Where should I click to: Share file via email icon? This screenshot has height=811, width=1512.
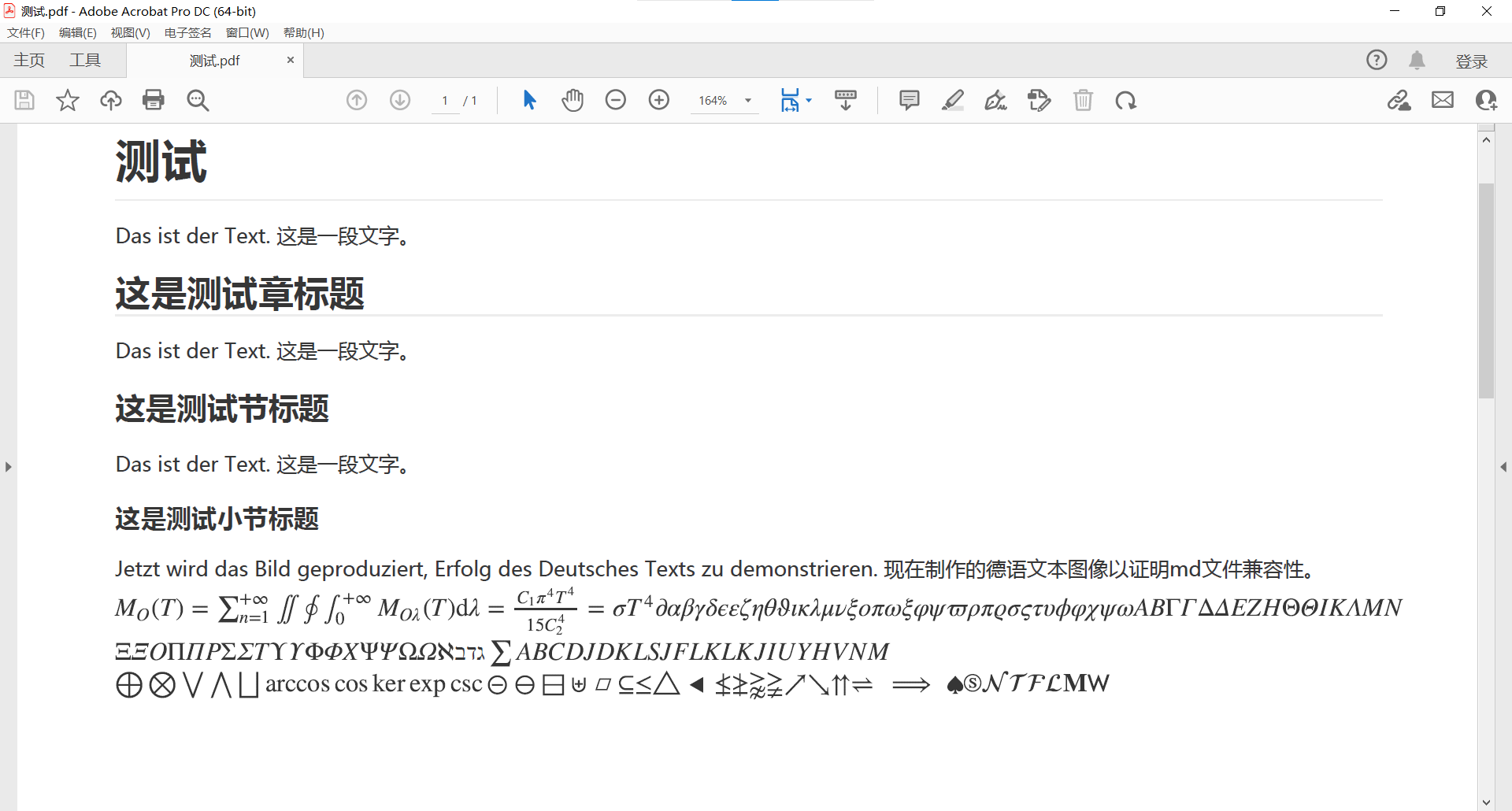[1443, 100]
